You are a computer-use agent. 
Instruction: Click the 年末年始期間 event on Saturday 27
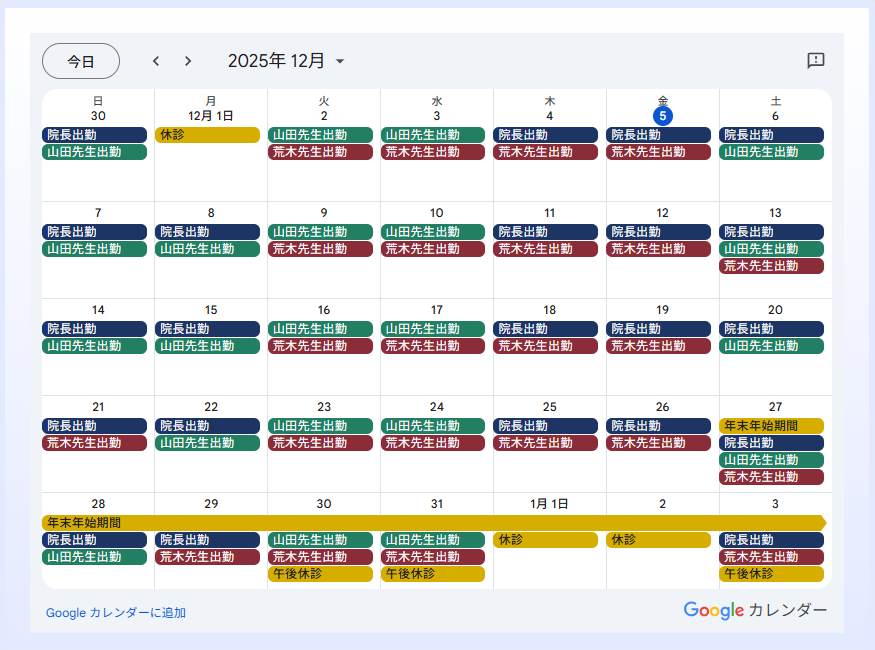[x=771, y=426]
